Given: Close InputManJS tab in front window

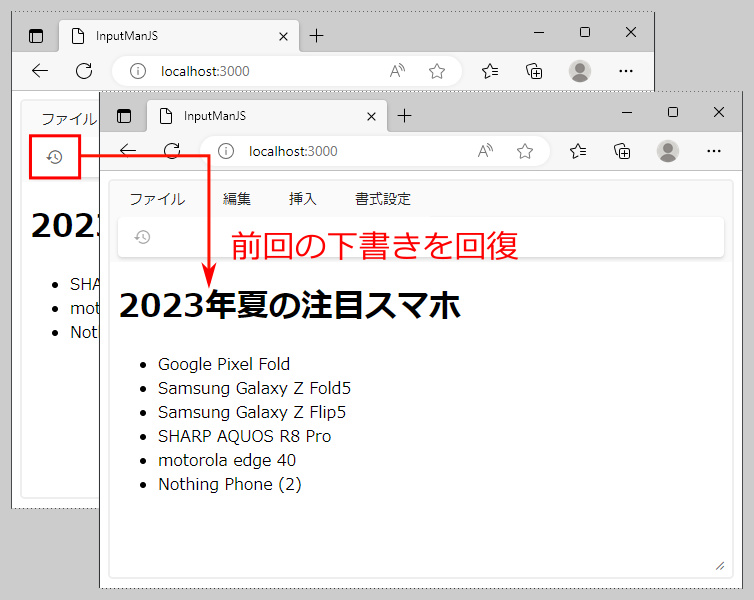Looking at the screenshot, I should click(371, 116).
